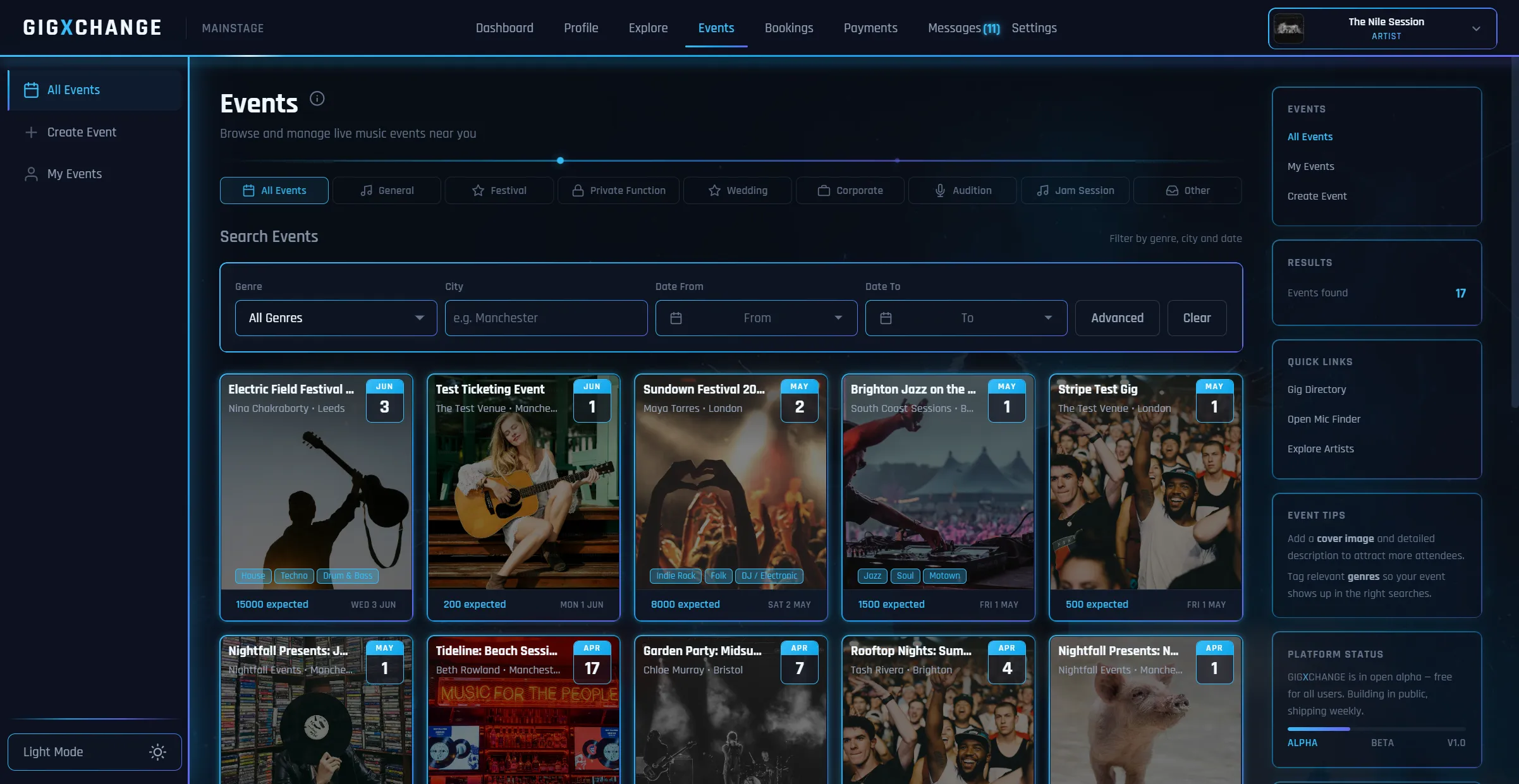Open Garden Party: Midsummer event card
The image size is (1519, 784).
tap(731, 710)
